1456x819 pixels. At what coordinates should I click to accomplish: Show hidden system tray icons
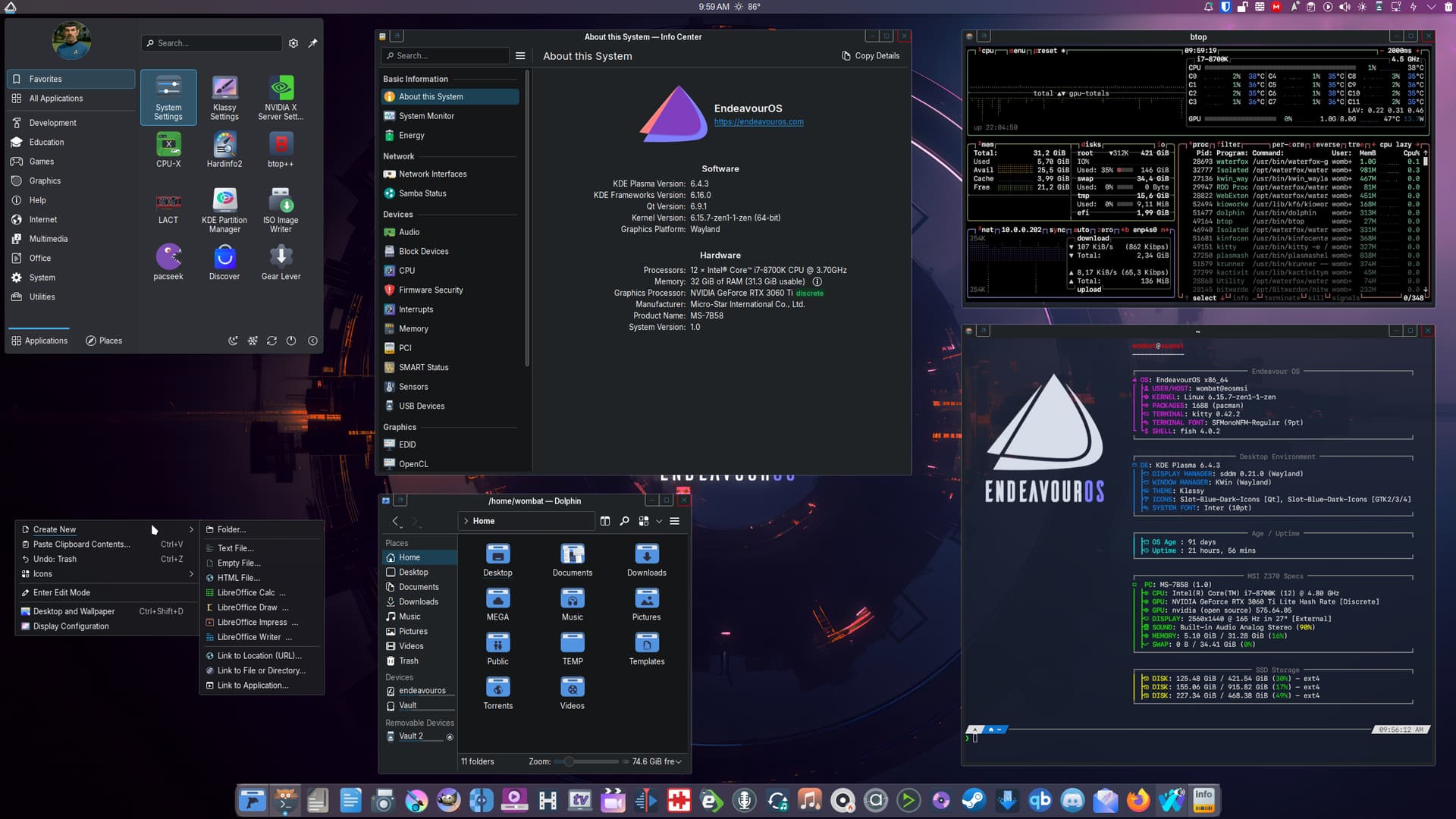point(1431,7)
